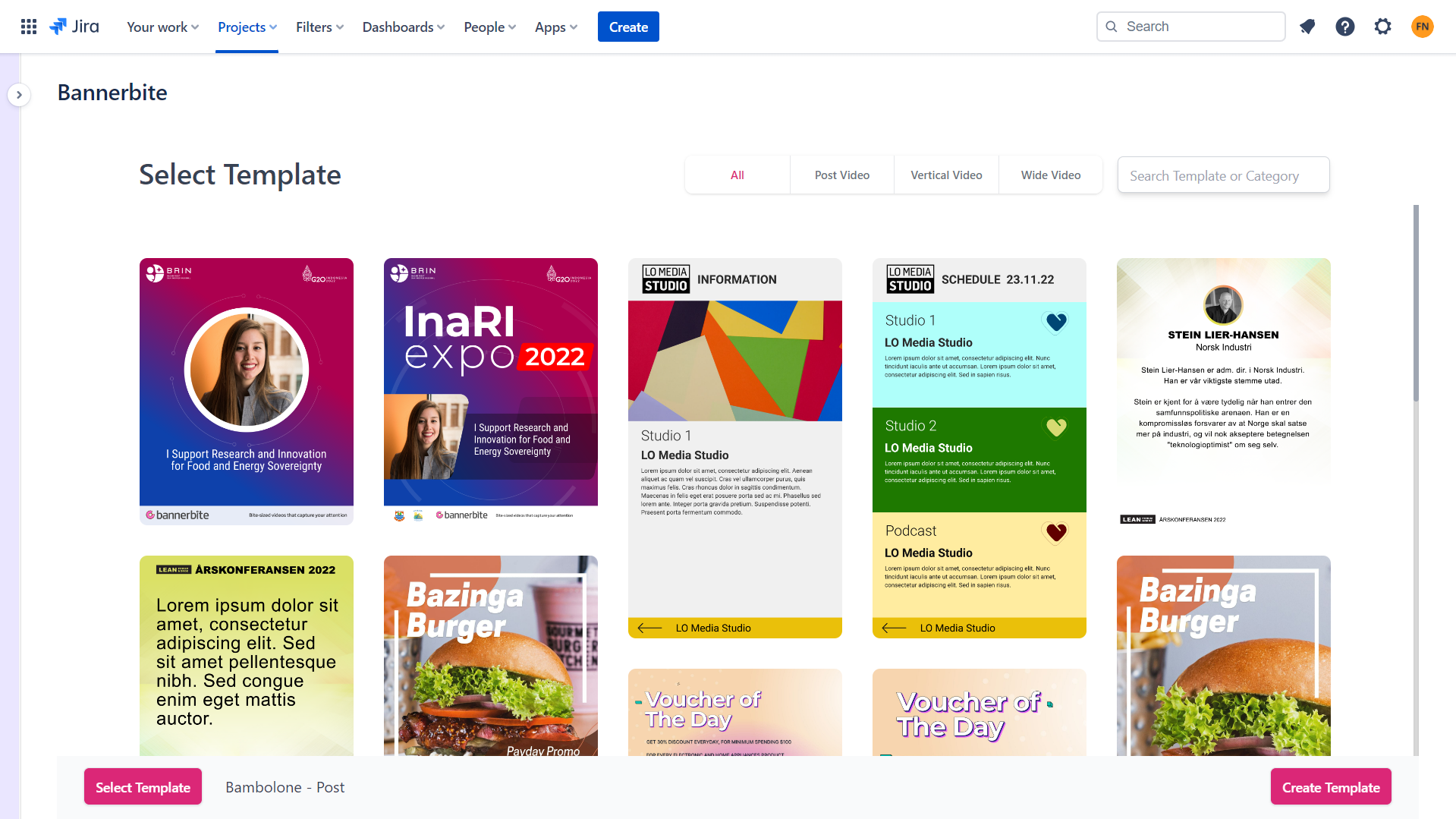Select the Post Video tab

point(842,175)
